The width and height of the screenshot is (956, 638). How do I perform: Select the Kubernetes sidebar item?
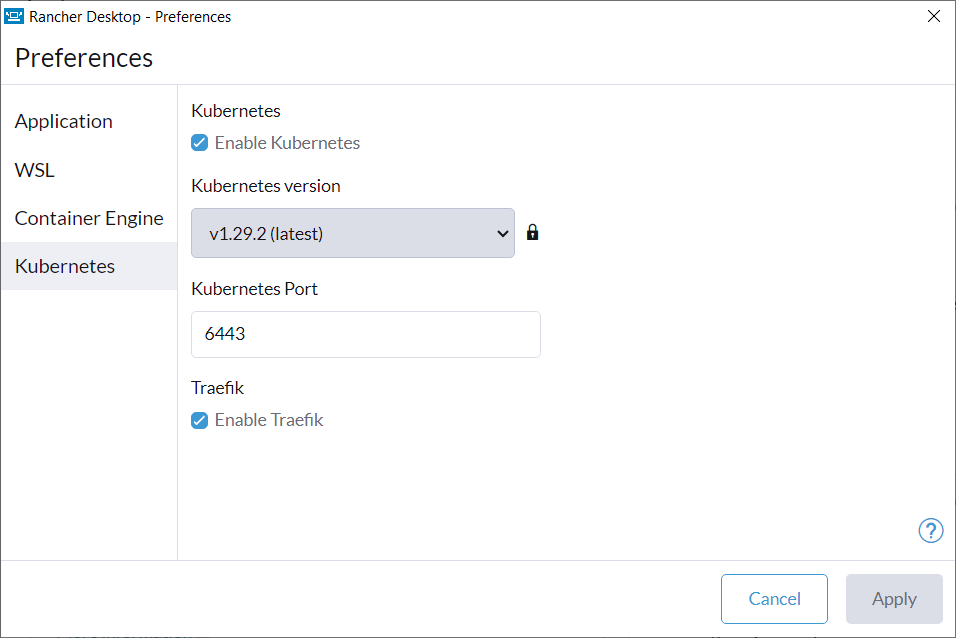(89, 266)
